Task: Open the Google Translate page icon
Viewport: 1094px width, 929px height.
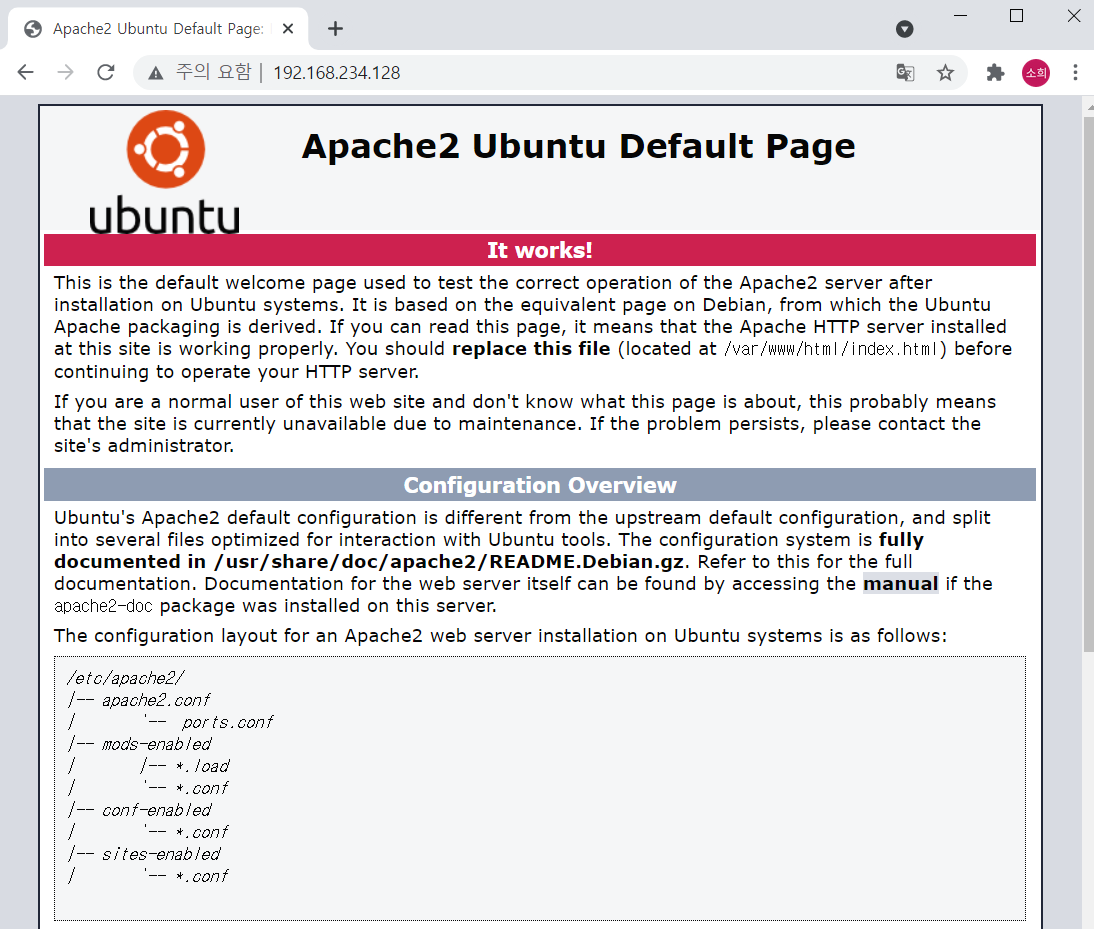Action: click(x=905, y=73)
